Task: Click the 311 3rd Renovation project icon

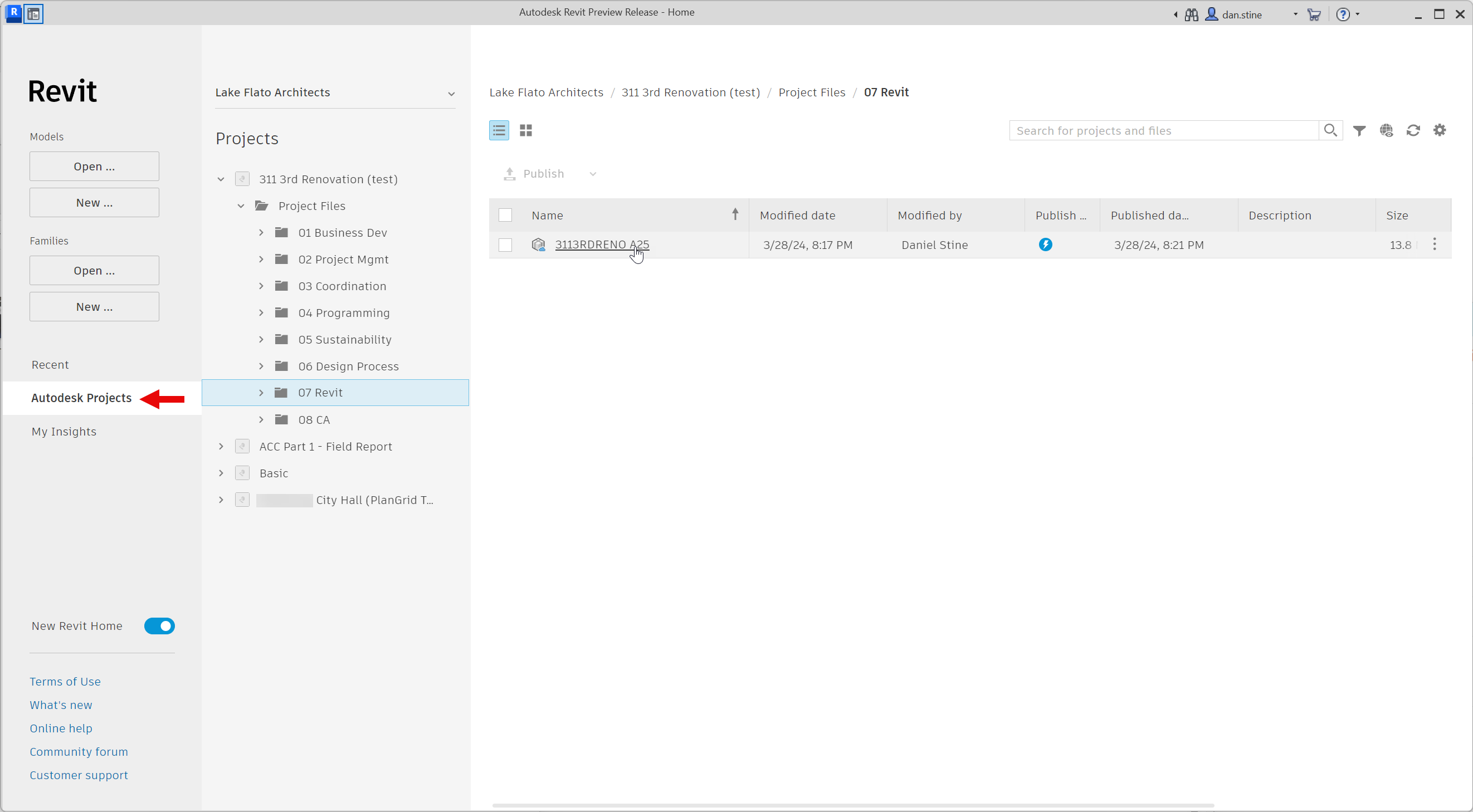Action: (x=242, y=179)
